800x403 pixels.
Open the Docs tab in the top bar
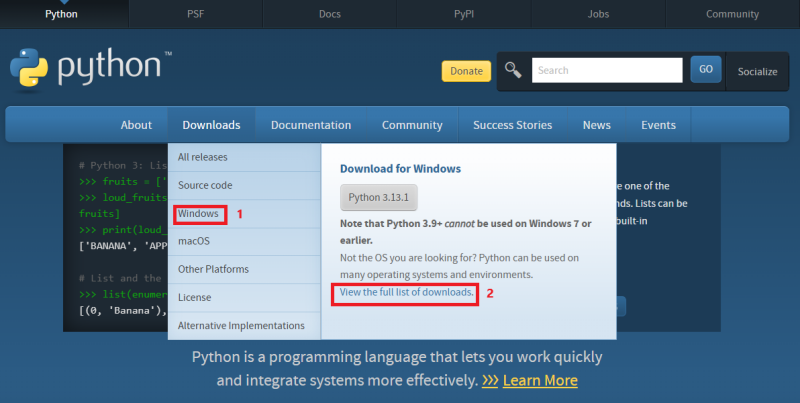[330, 14]
